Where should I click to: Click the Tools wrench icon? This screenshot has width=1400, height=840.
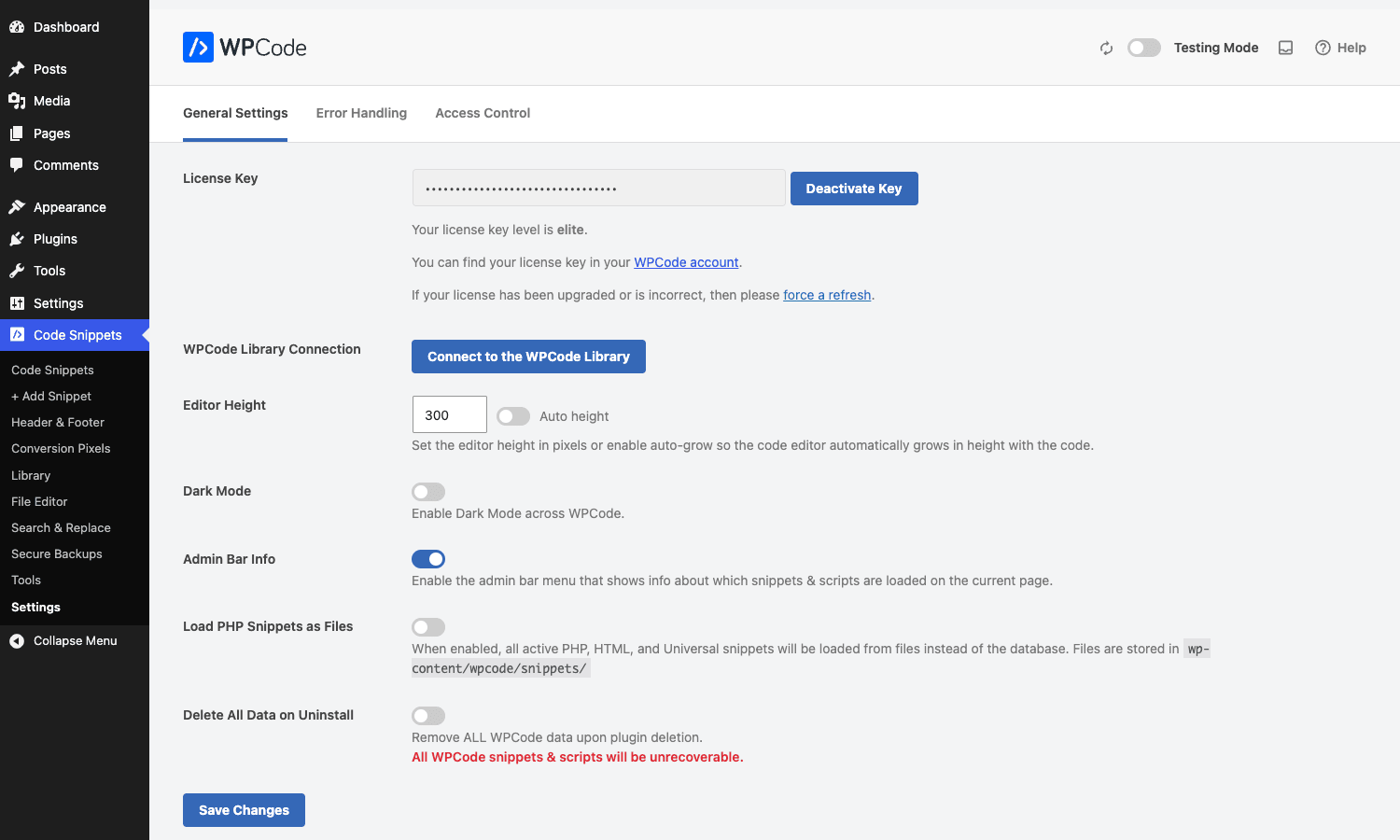(17, 271)
